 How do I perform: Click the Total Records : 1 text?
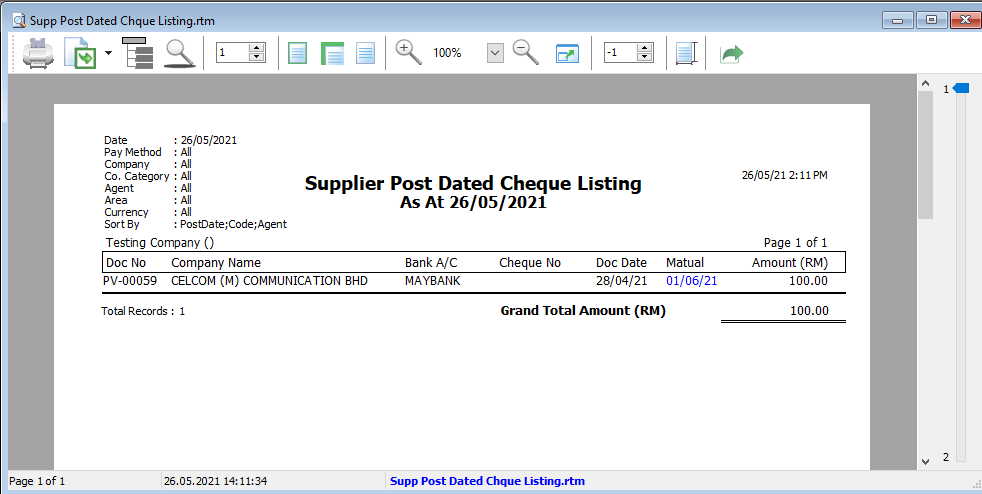143,311
